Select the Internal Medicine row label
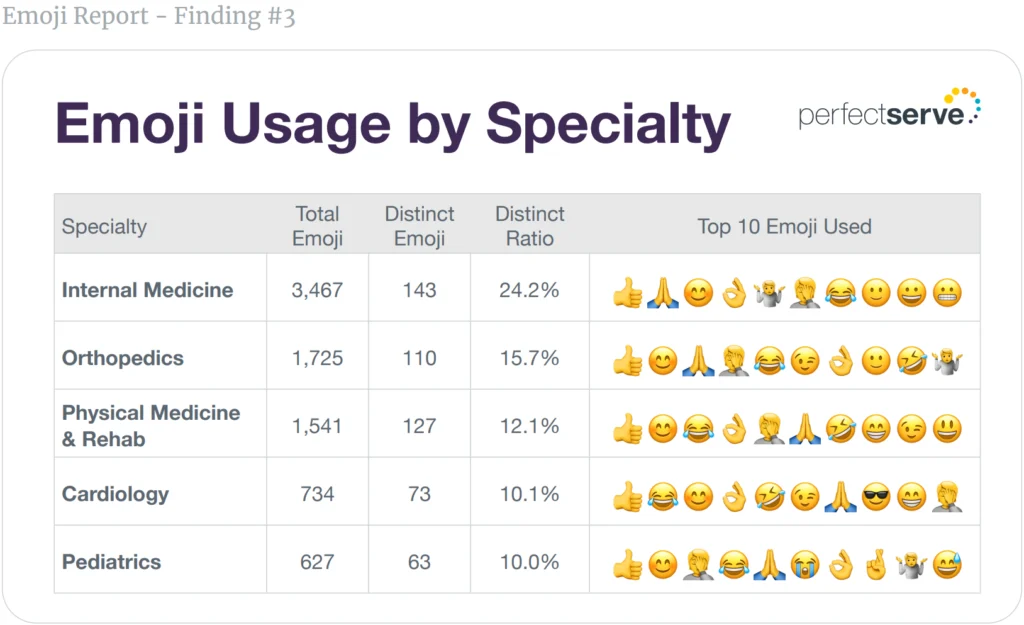The width and height of the screenshot is (1024, 625). click(x=147, y=290)
